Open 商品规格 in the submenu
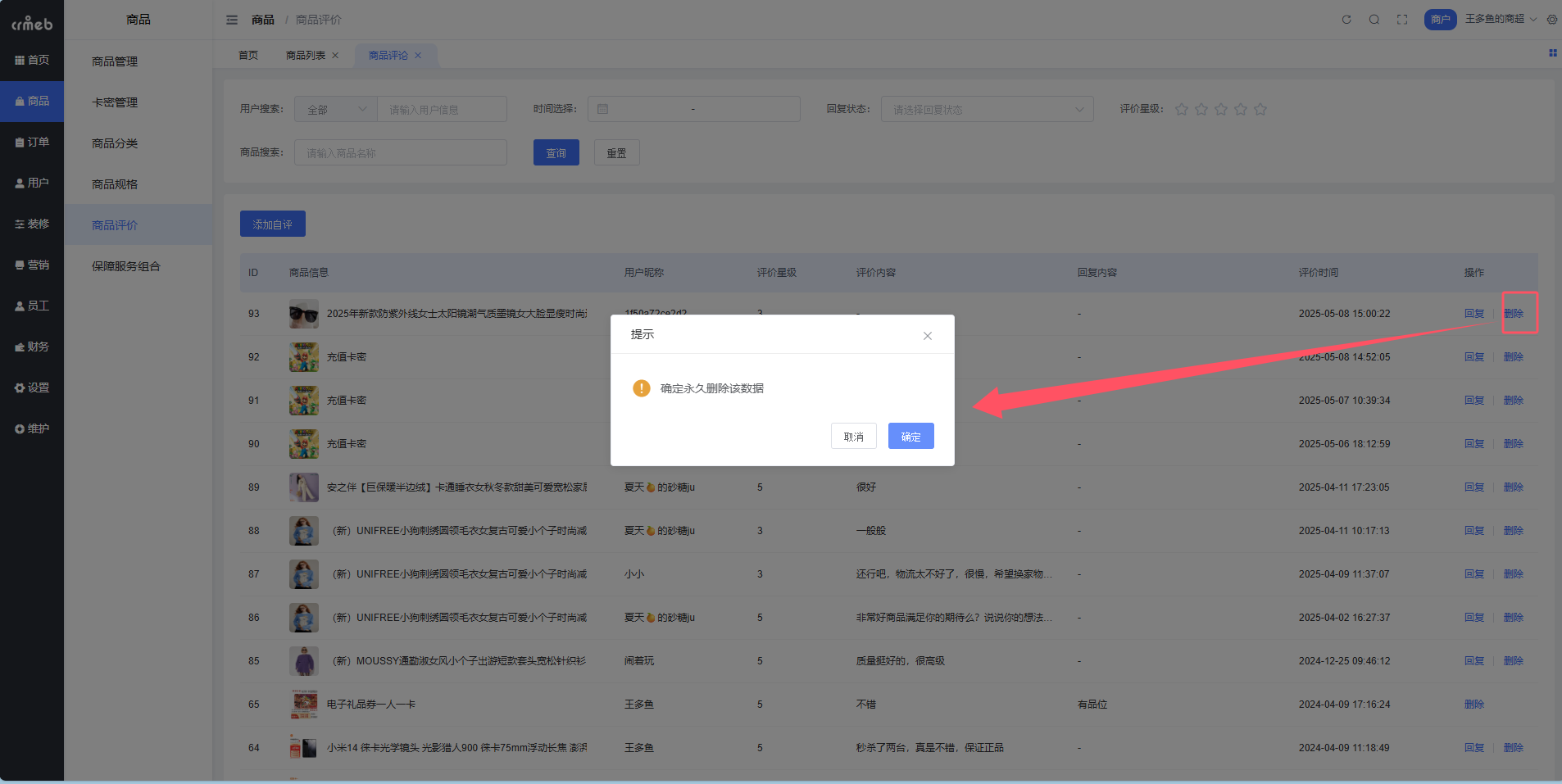Image resolution: width=1562 pixels, height=784 pixels. click(115, 184)
